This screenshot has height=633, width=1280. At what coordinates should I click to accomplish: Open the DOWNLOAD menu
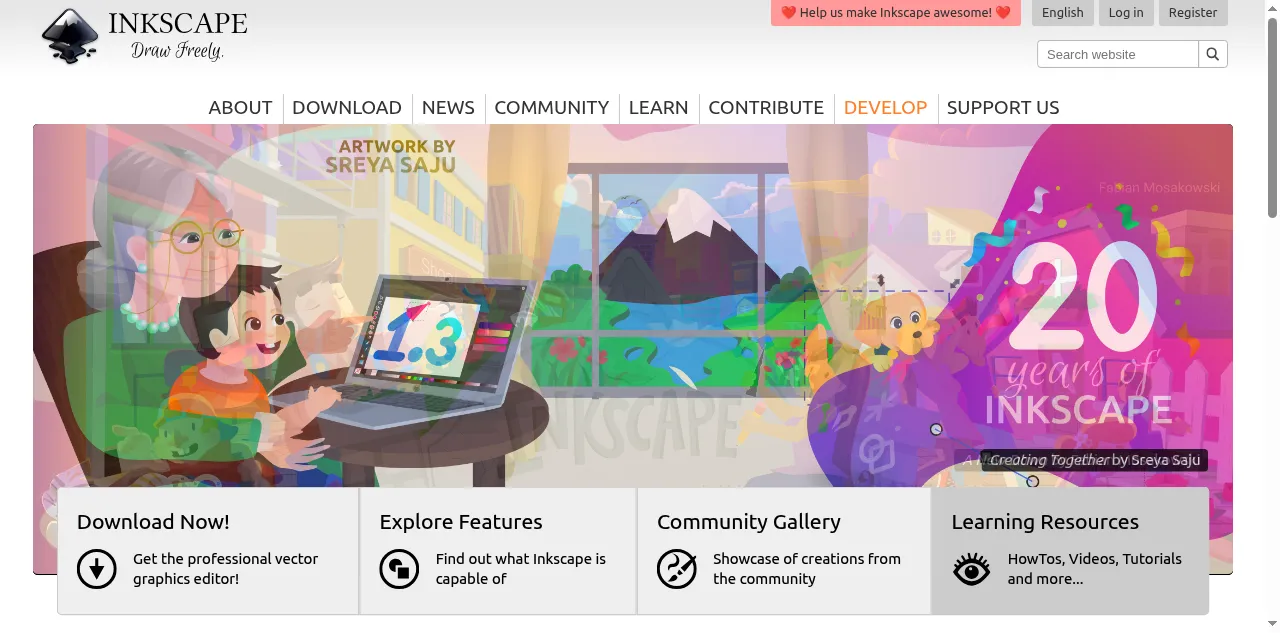coord(347,107)
